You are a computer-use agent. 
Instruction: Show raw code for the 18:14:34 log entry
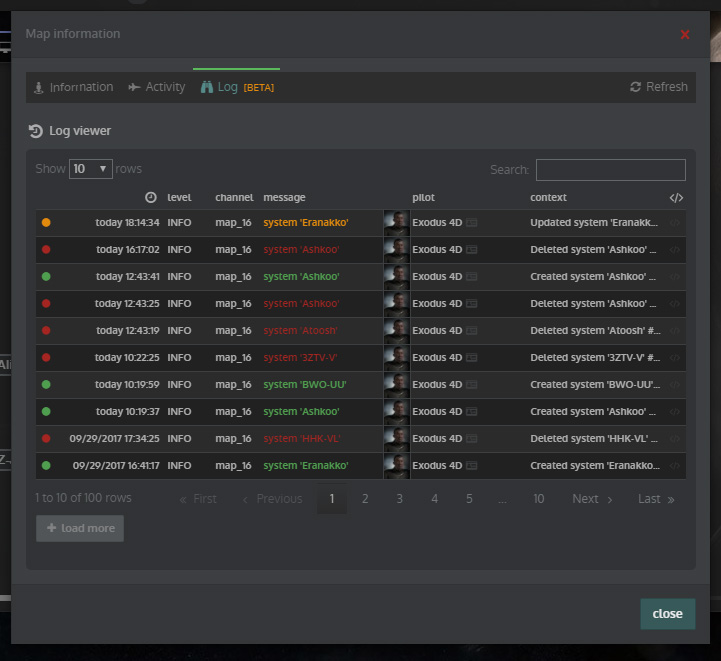(676, 223)
